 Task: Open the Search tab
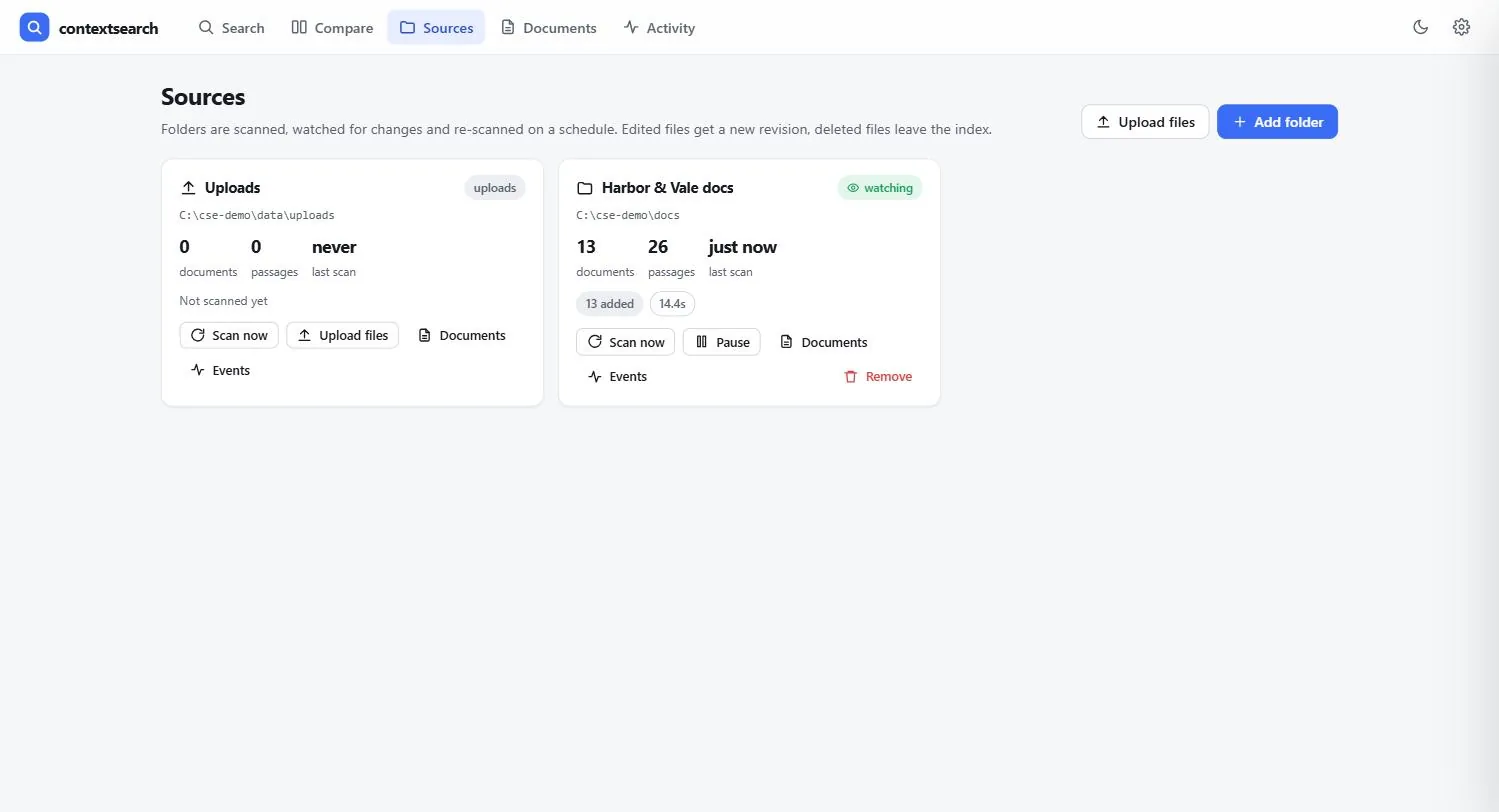(x=231, y=27)
